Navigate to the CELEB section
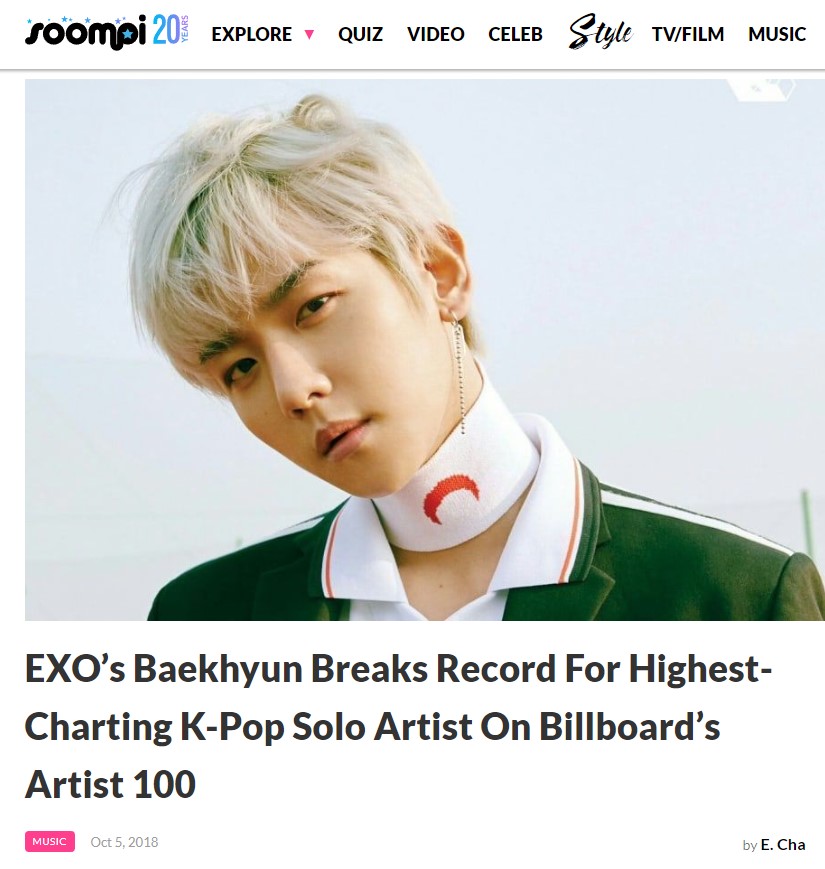825x869 pixels. click(x=515, y=34)
